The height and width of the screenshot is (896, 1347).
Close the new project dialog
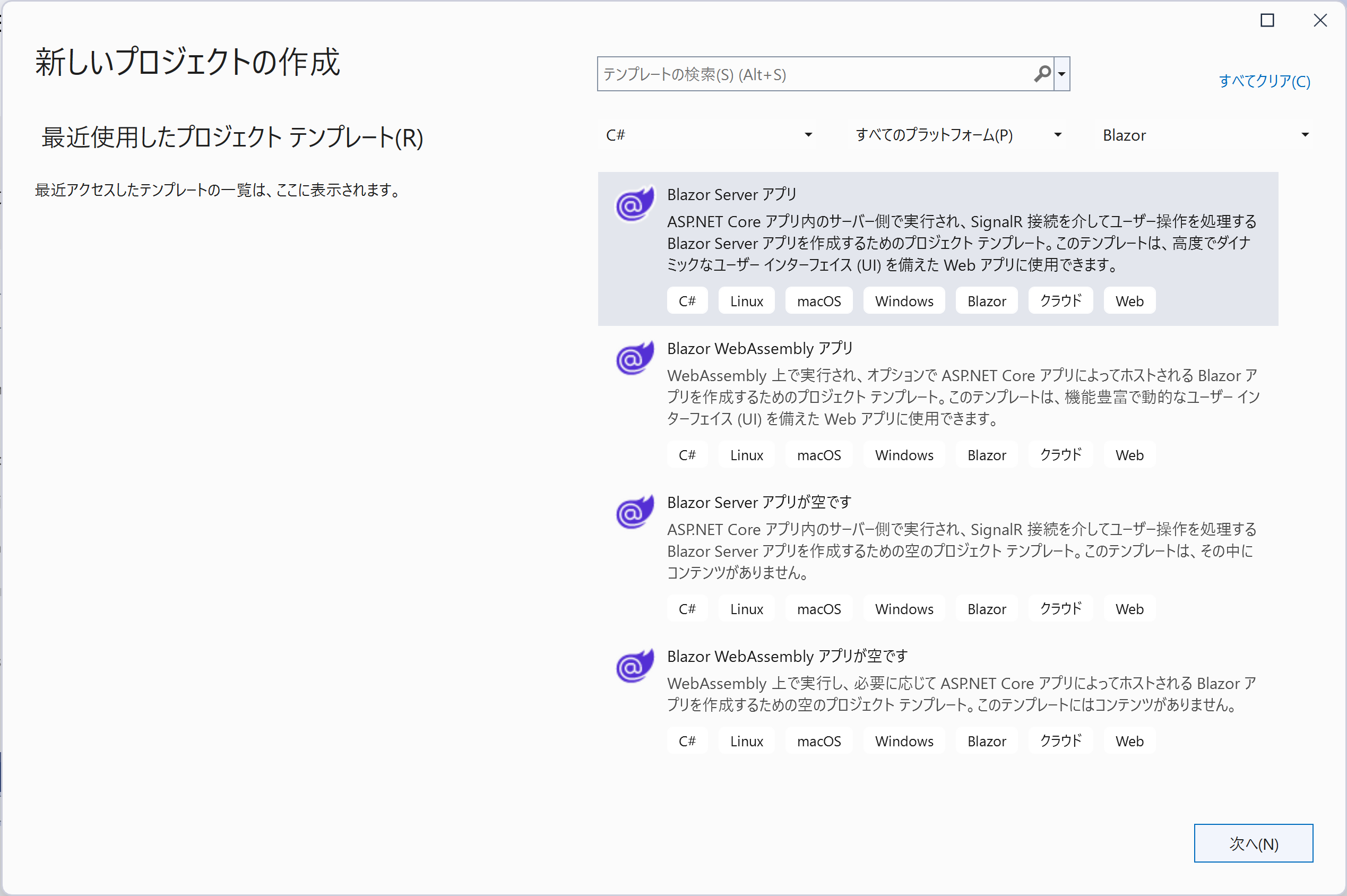pyautogui.click(x=1320, y=21)
